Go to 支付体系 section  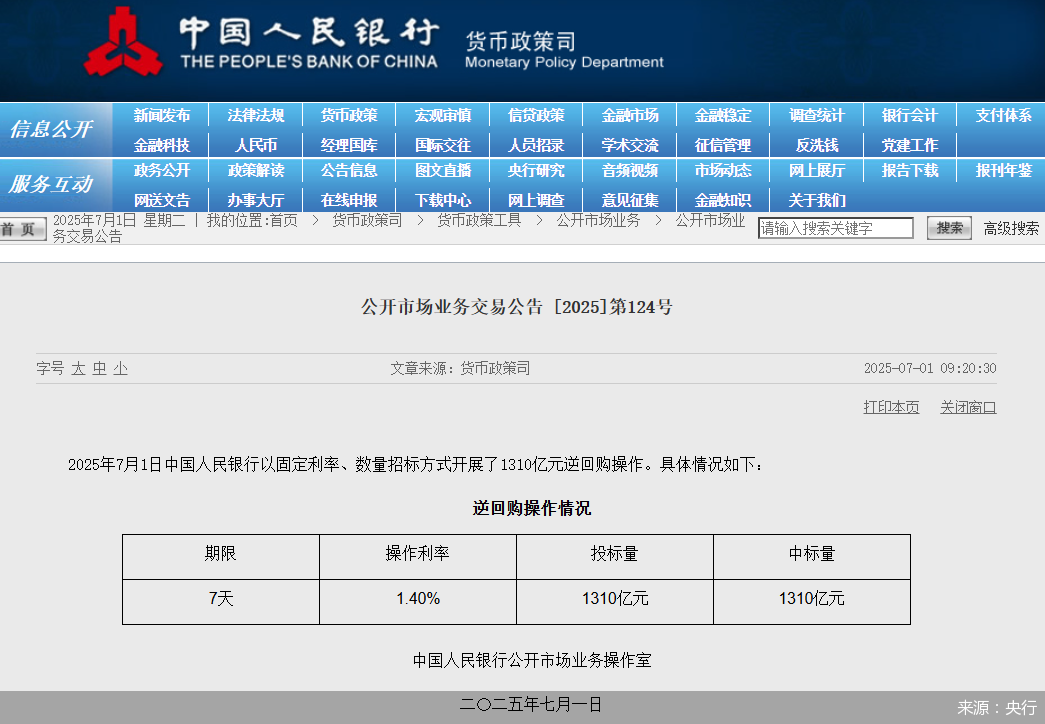coord(1004,115)
